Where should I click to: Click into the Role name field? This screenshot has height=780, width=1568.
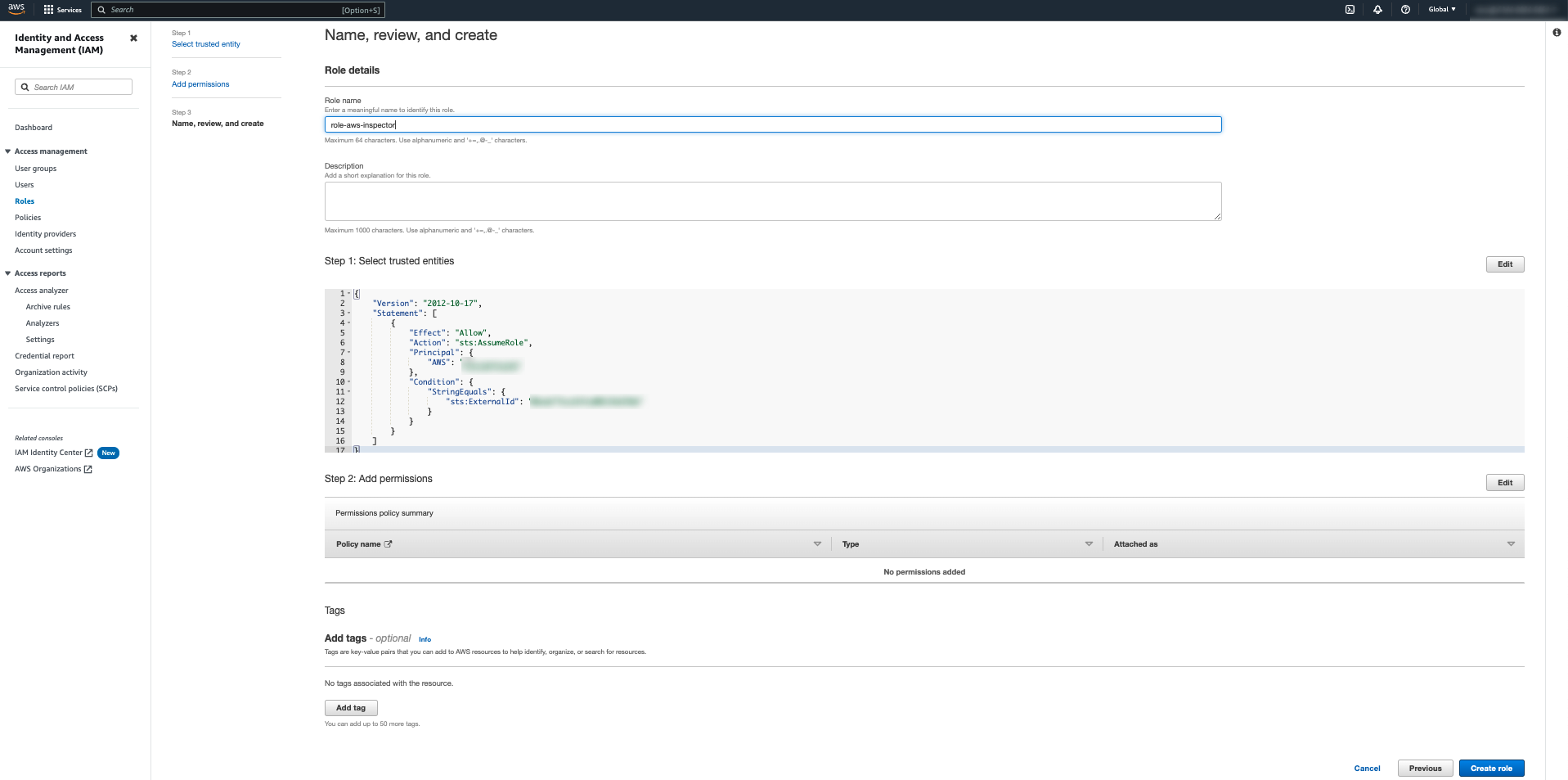(773, 124)
